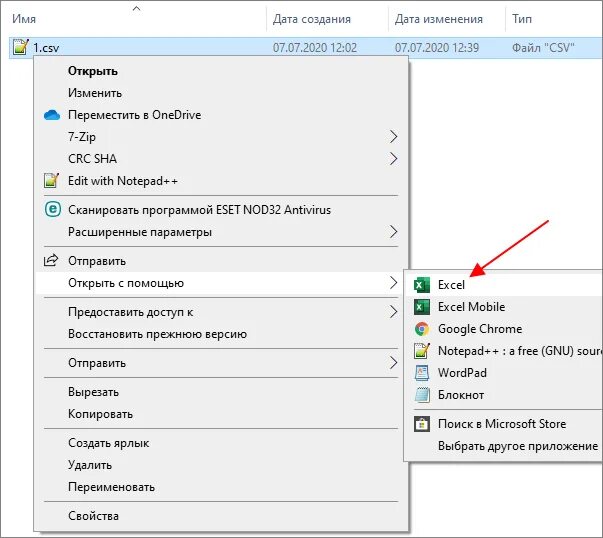The image size is (603, 538).
Task: Open the file with Google Chrome
Action: pyautogui.click(x=503, y=329)
